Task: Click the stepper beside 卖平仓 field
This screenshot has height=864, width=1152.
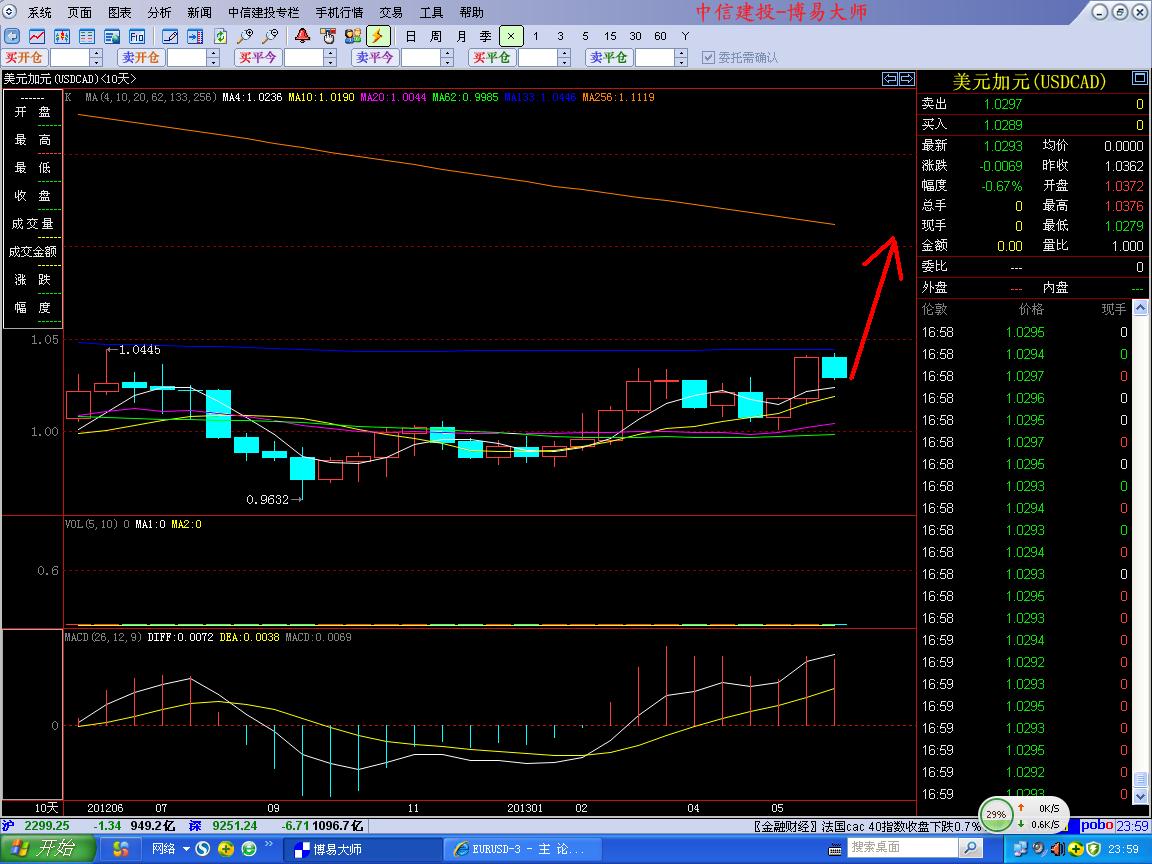Action: tap(681, 57)
